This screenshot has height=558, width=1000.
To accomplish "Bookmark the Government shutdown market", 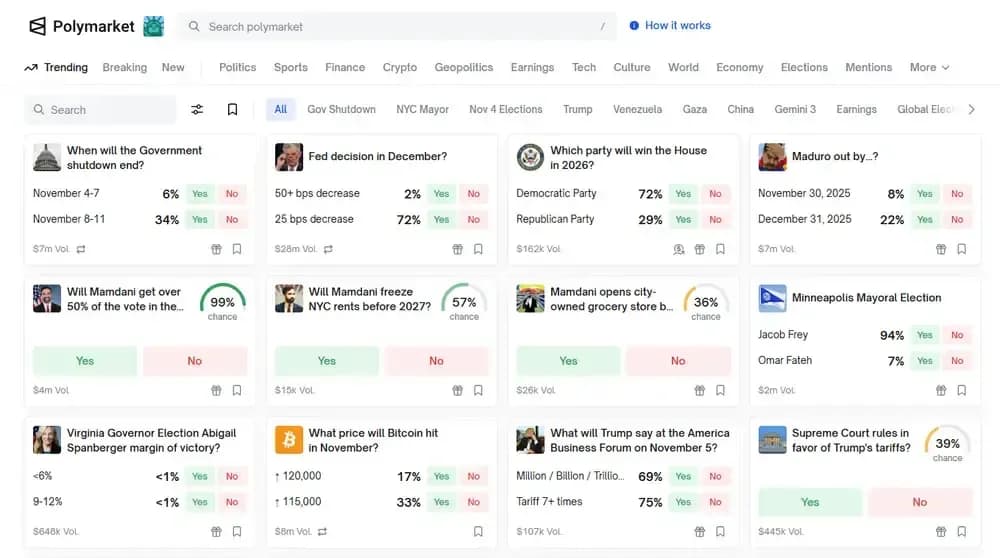I will (237, 249).
